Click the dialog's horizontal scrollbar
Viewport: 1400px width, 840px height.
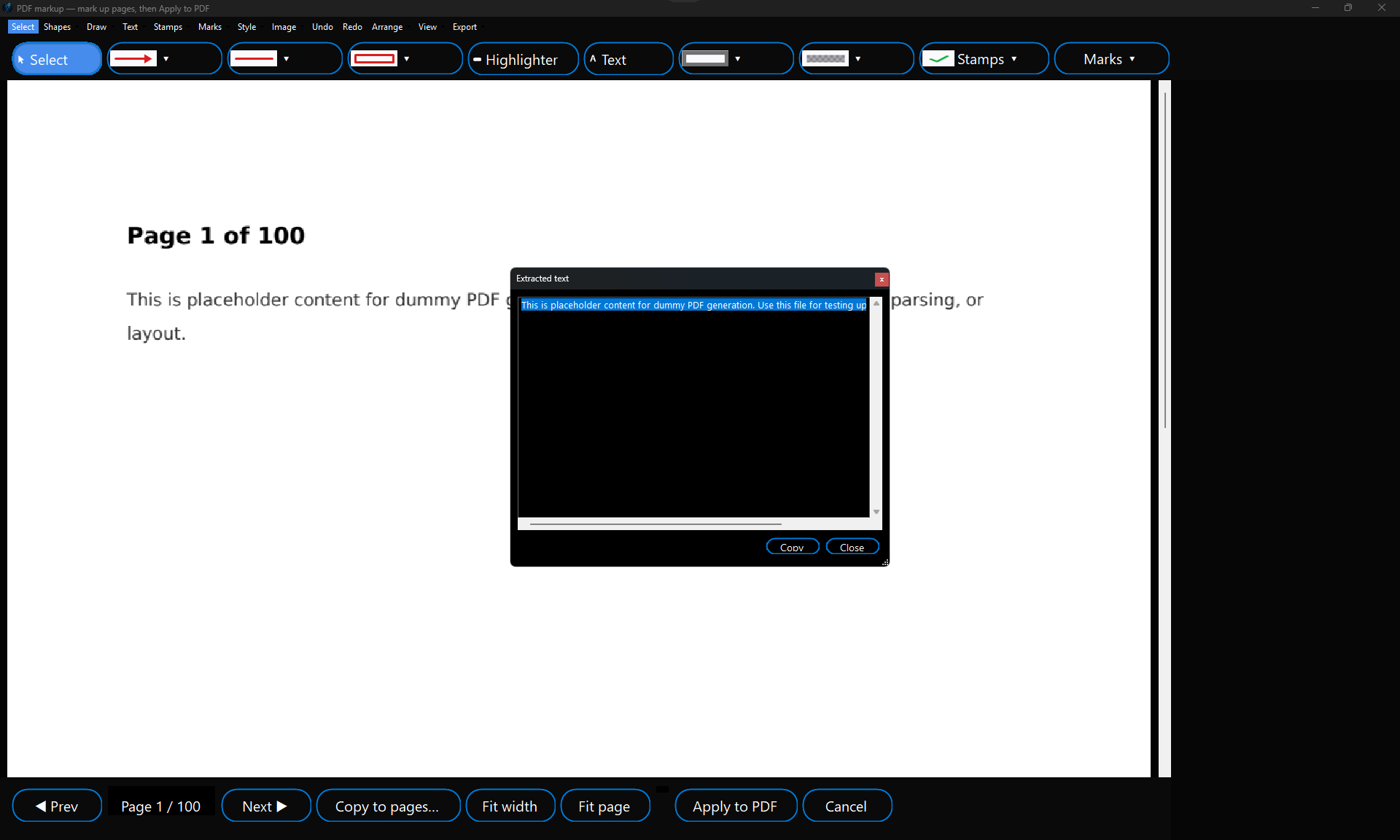(x=656, y=524)
